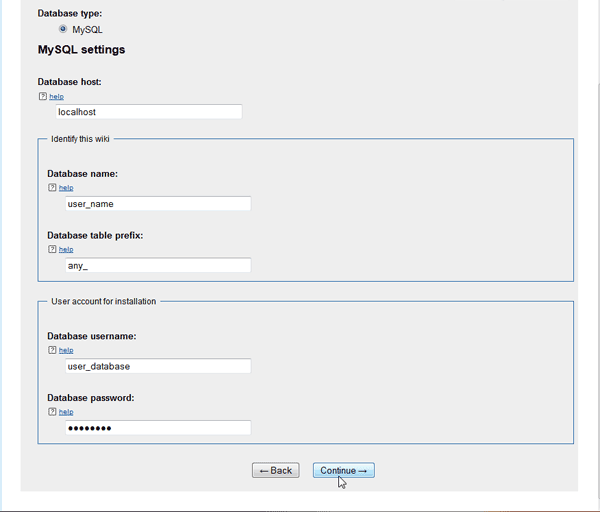The height and width of the screenshot is (512, 600).
Task: Focus the username field containing user_database
Action: point(157,366)
